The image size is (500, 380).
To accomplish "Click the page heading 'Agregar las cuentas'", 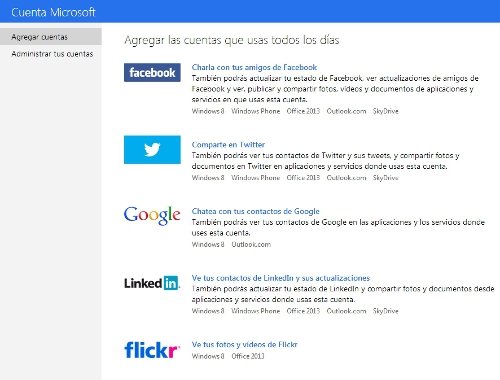I will [x=232, y=40].
